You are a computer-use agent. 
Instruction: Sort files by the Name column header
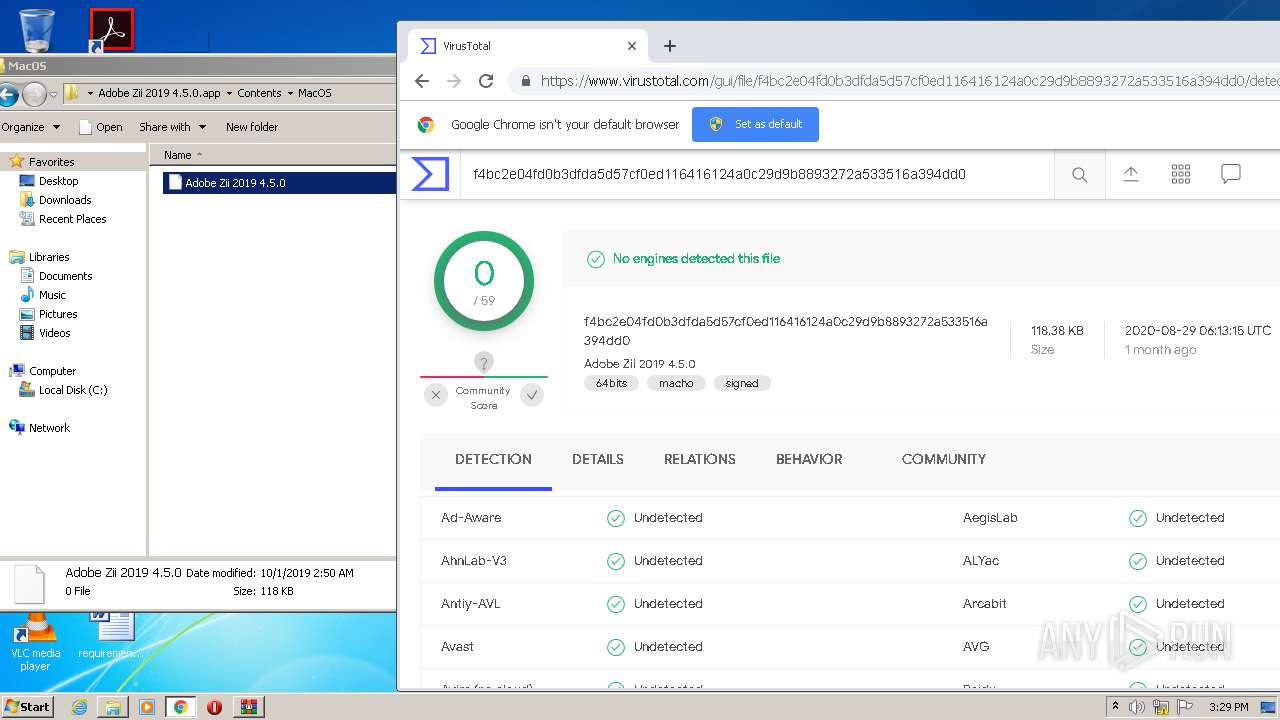[272, 155]
